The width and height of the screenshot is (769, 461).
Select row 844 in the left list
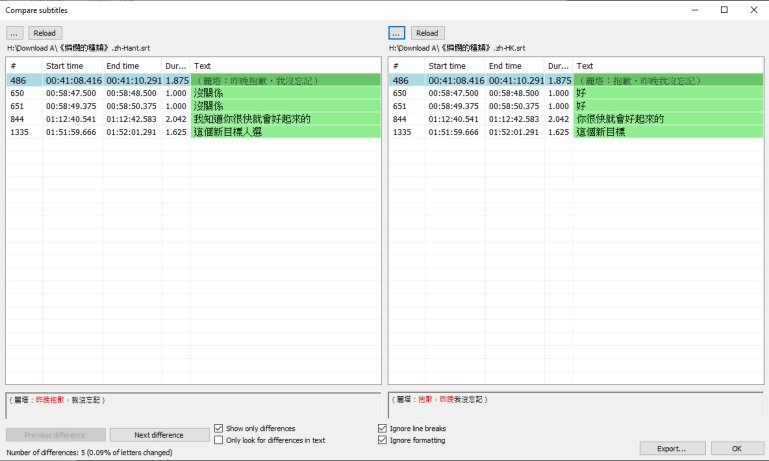point(194,119)
